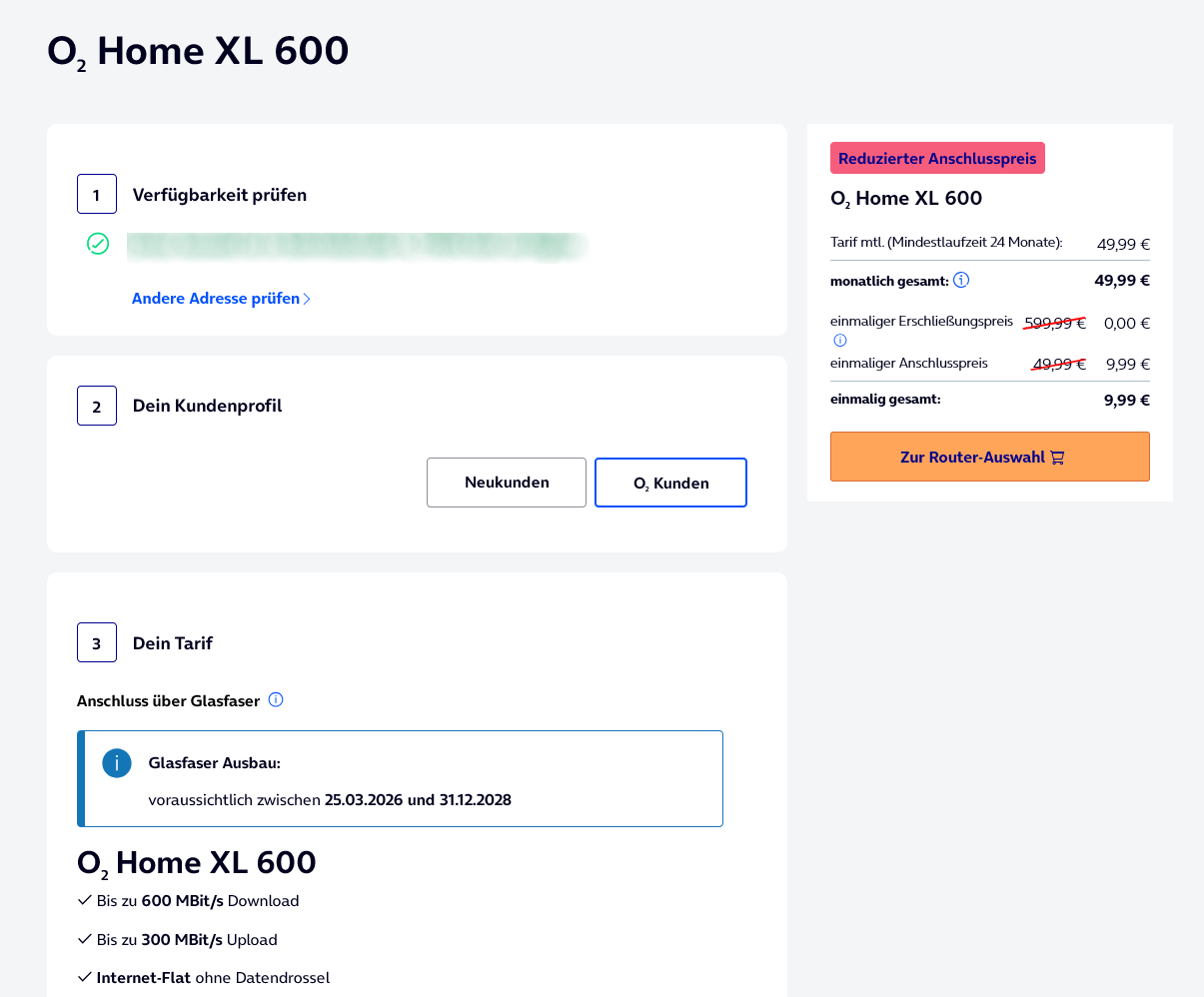Select O2 Kunden customer profile option
The height and width of the screenshot is (997, 1204).
(670, 483)
